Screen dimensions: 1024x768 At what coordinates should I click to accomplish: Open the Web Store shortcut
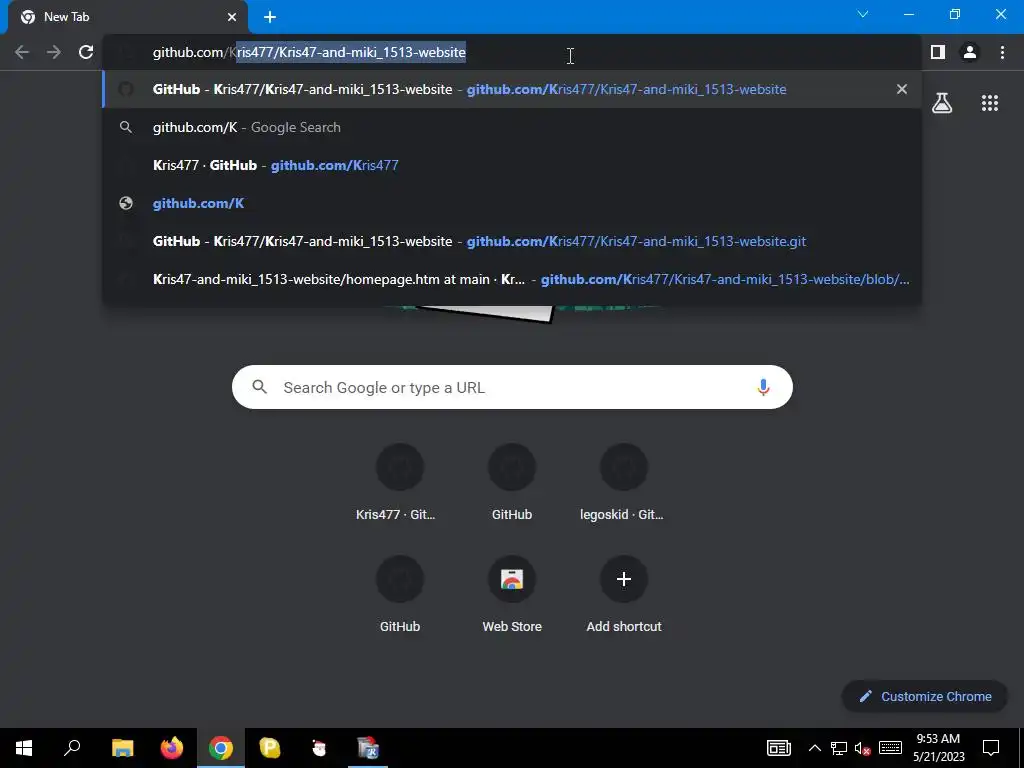(x=512, y=596)
